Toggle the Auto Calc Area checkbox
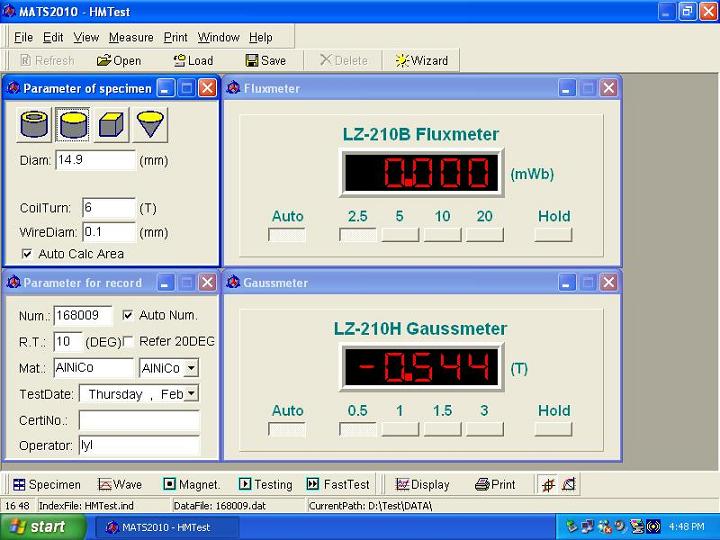 (x=26, y=254)
